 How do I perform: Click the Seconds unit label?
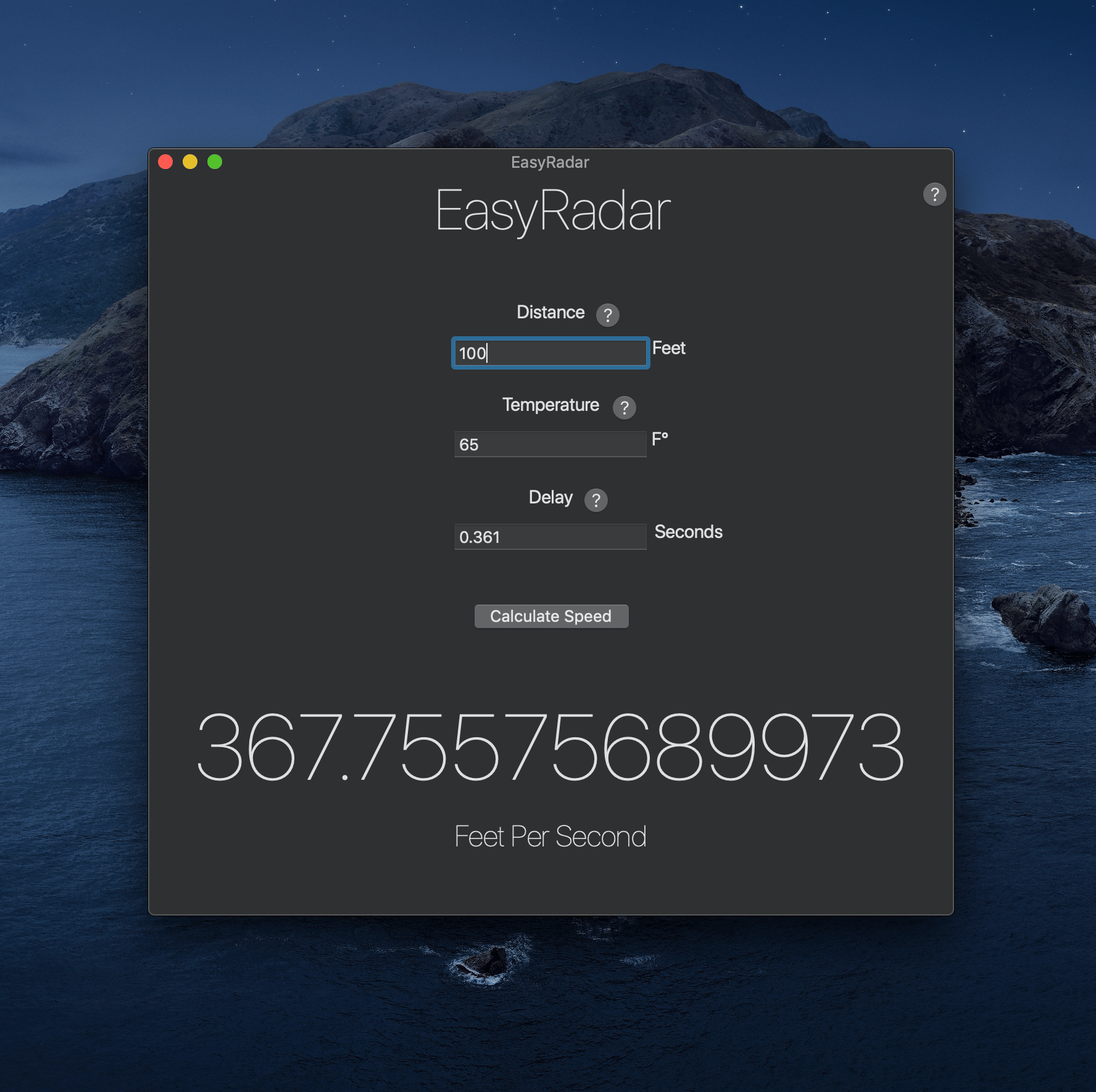(x=688, y=532)
